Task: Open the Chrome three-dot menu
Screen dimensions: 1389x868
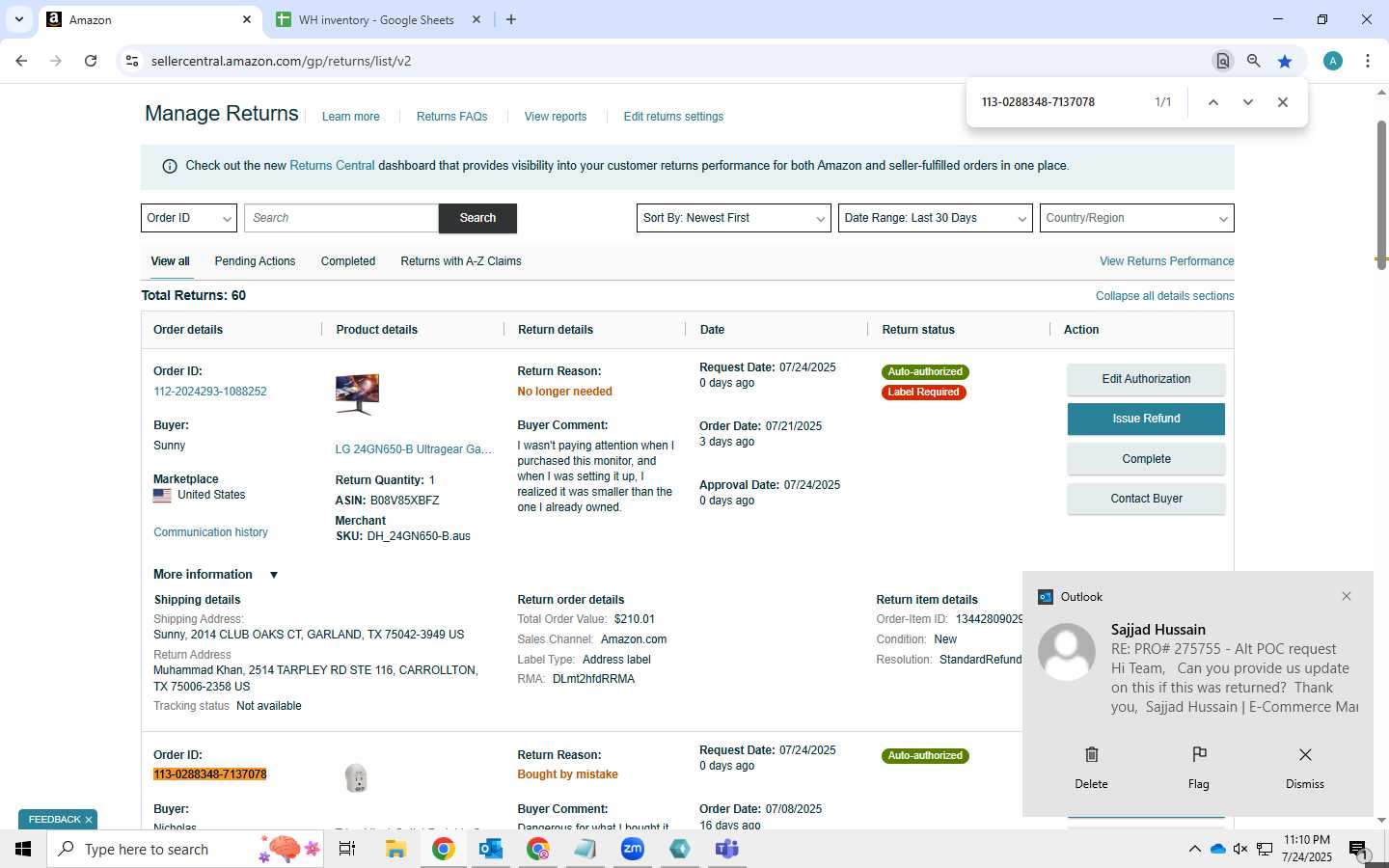Action: pyautogui.click(x=1368, y=61)
